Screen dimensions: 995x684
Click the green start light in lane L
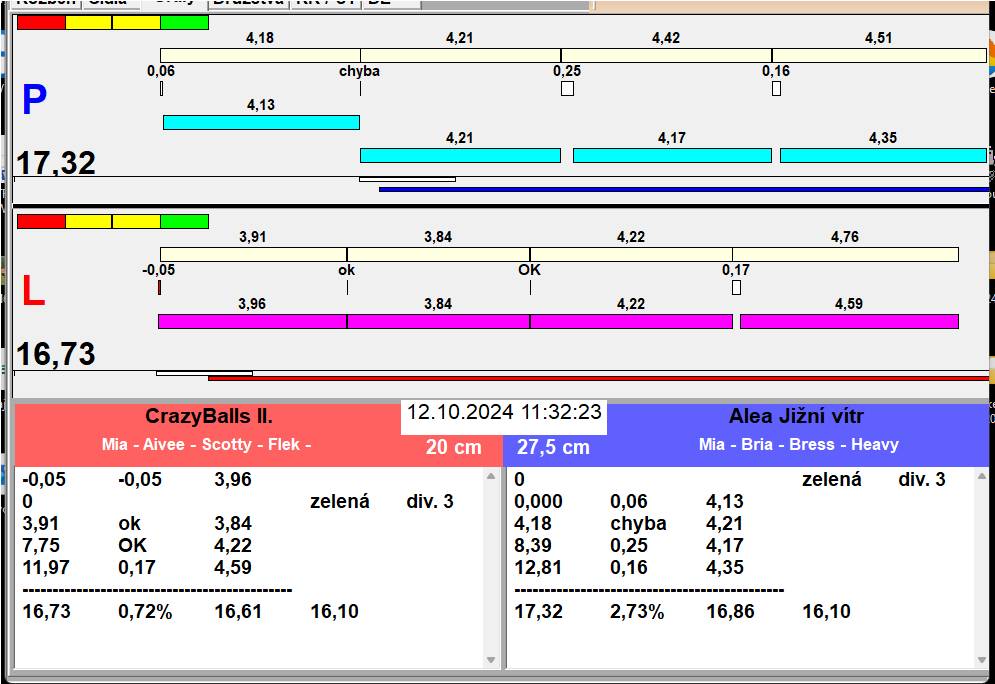click(185, 221)
